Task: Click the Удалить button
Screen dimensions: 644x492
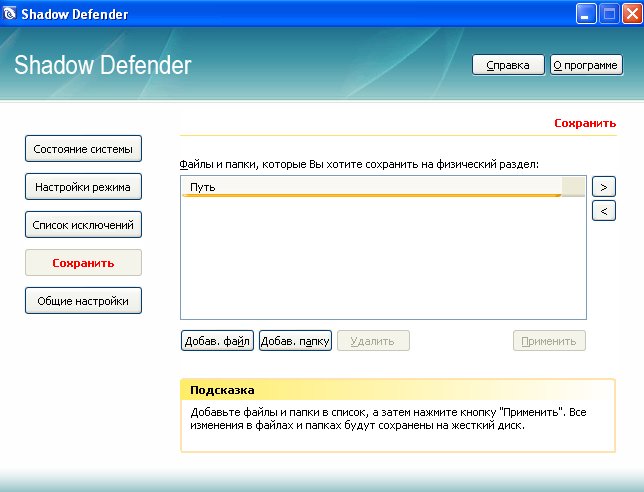Action: (x=373, y=341)
